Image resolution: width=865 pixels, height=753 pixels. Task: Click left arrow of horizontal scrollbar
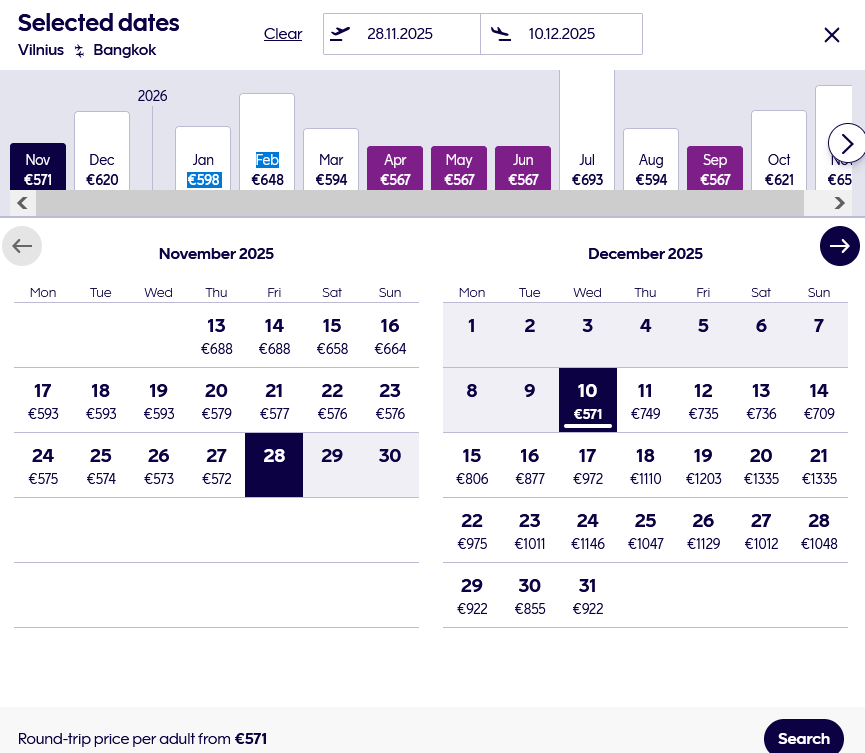(22, 203)
